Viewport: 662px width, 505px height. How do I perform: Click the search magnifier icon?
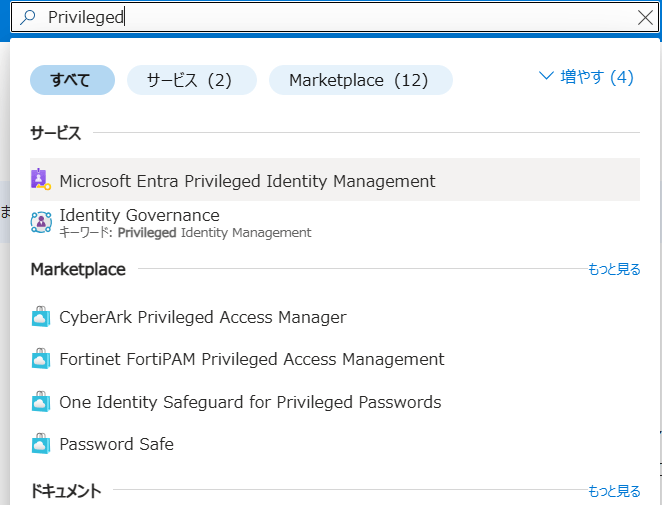click(28, 17)
